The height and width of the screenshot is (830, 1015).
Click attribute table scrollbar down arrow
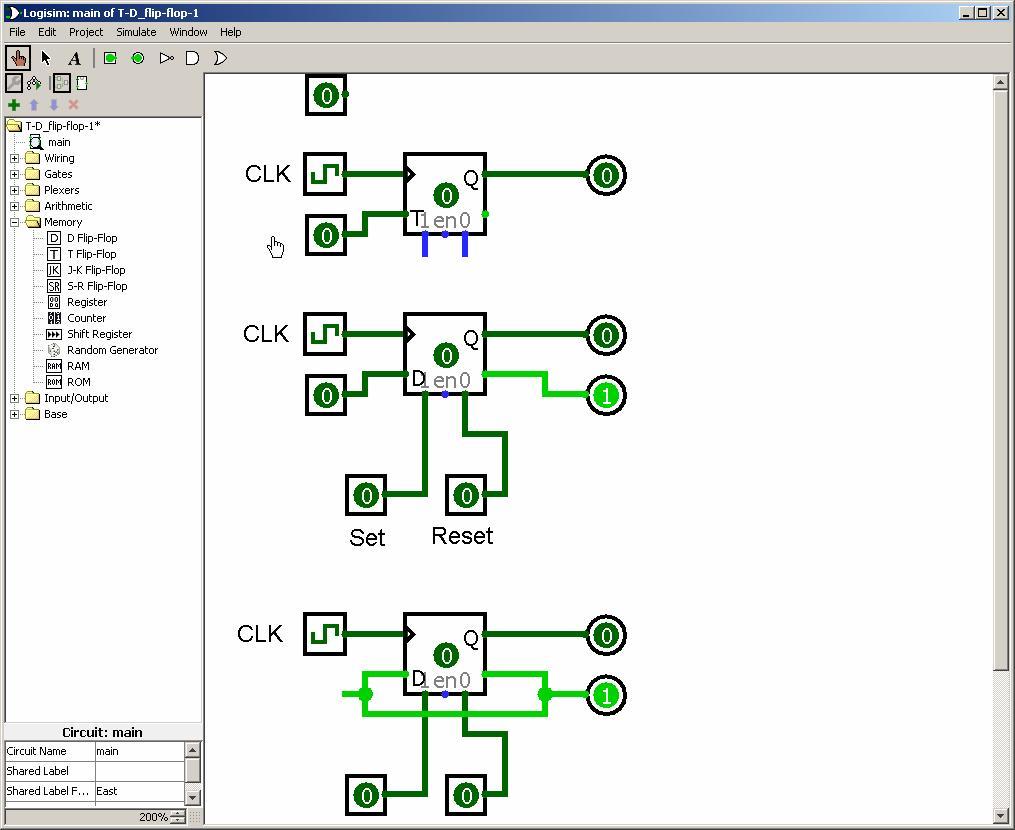pyautogui.click(x=192, y=797)
